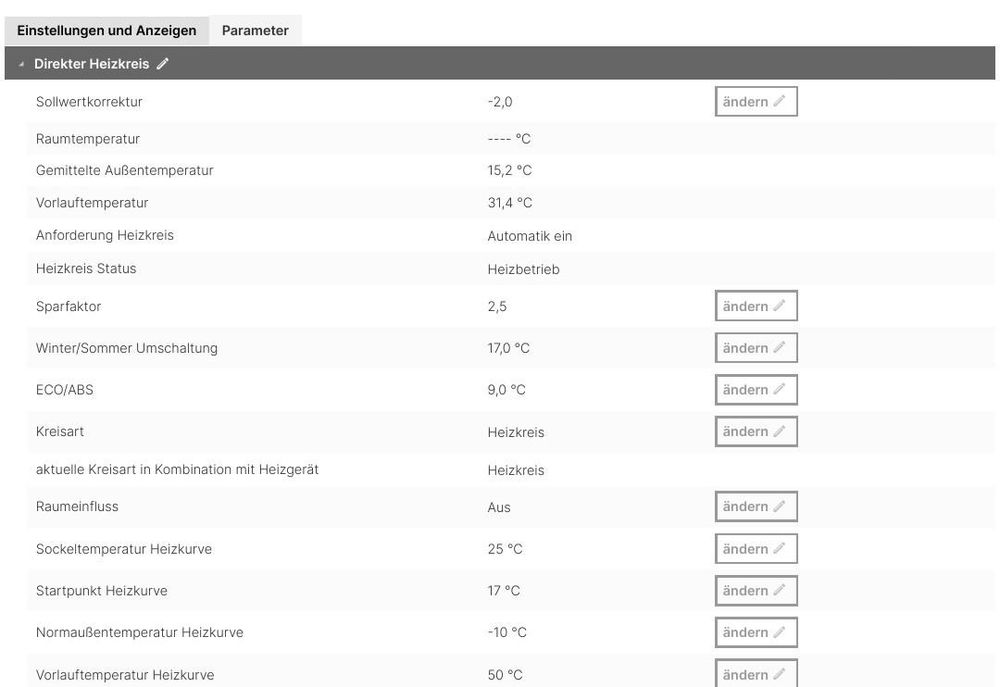Select the Gemittelte Außentemperatur label
This screenshot has height=687, width=1000.
pos(124,170)
